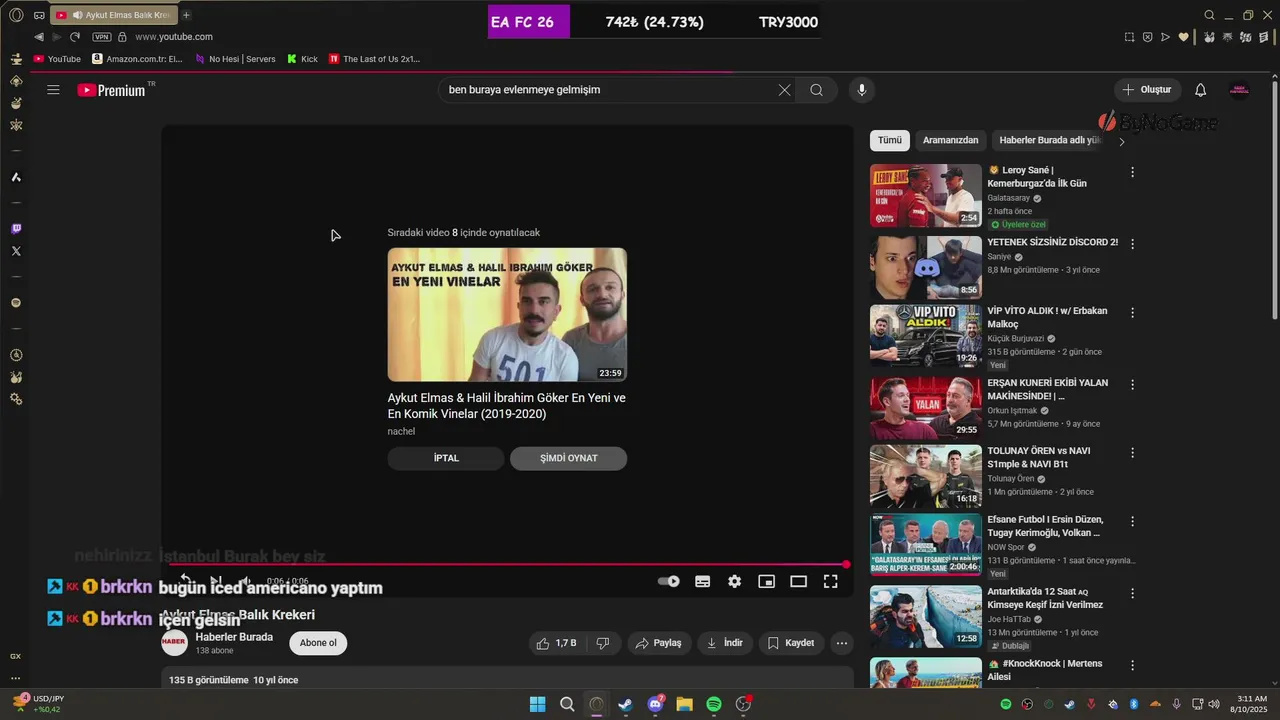
Task: Add page to bookmarks heart icon
Action: (x=1184, y=37)
